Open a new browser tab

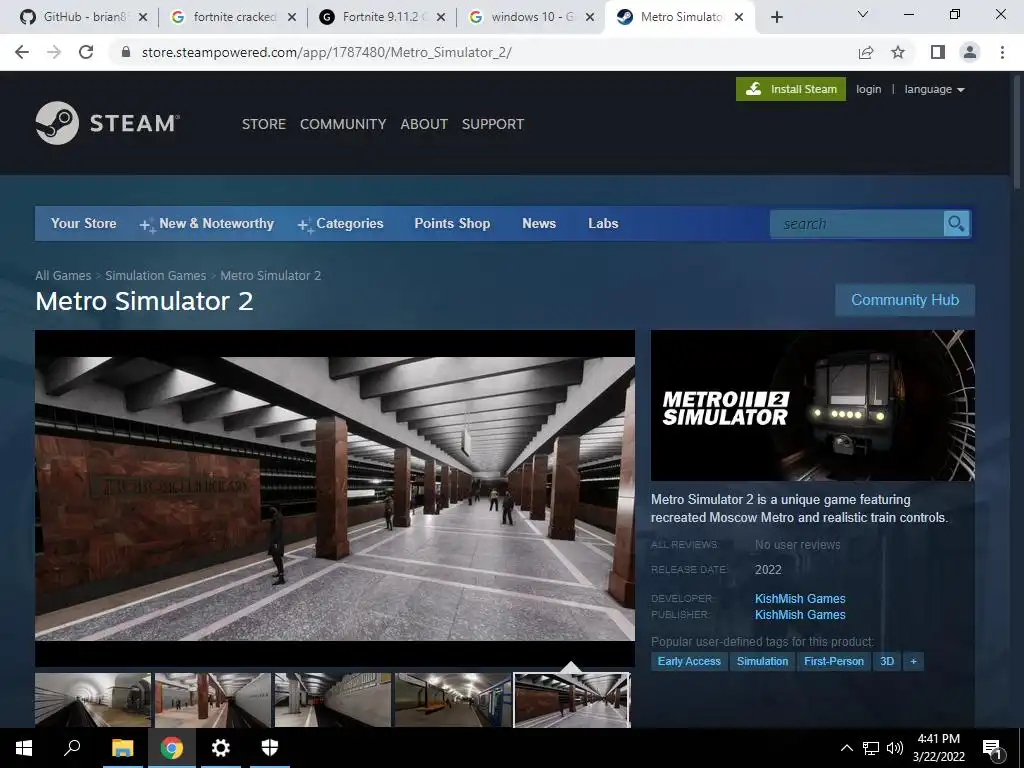(776, 18)
